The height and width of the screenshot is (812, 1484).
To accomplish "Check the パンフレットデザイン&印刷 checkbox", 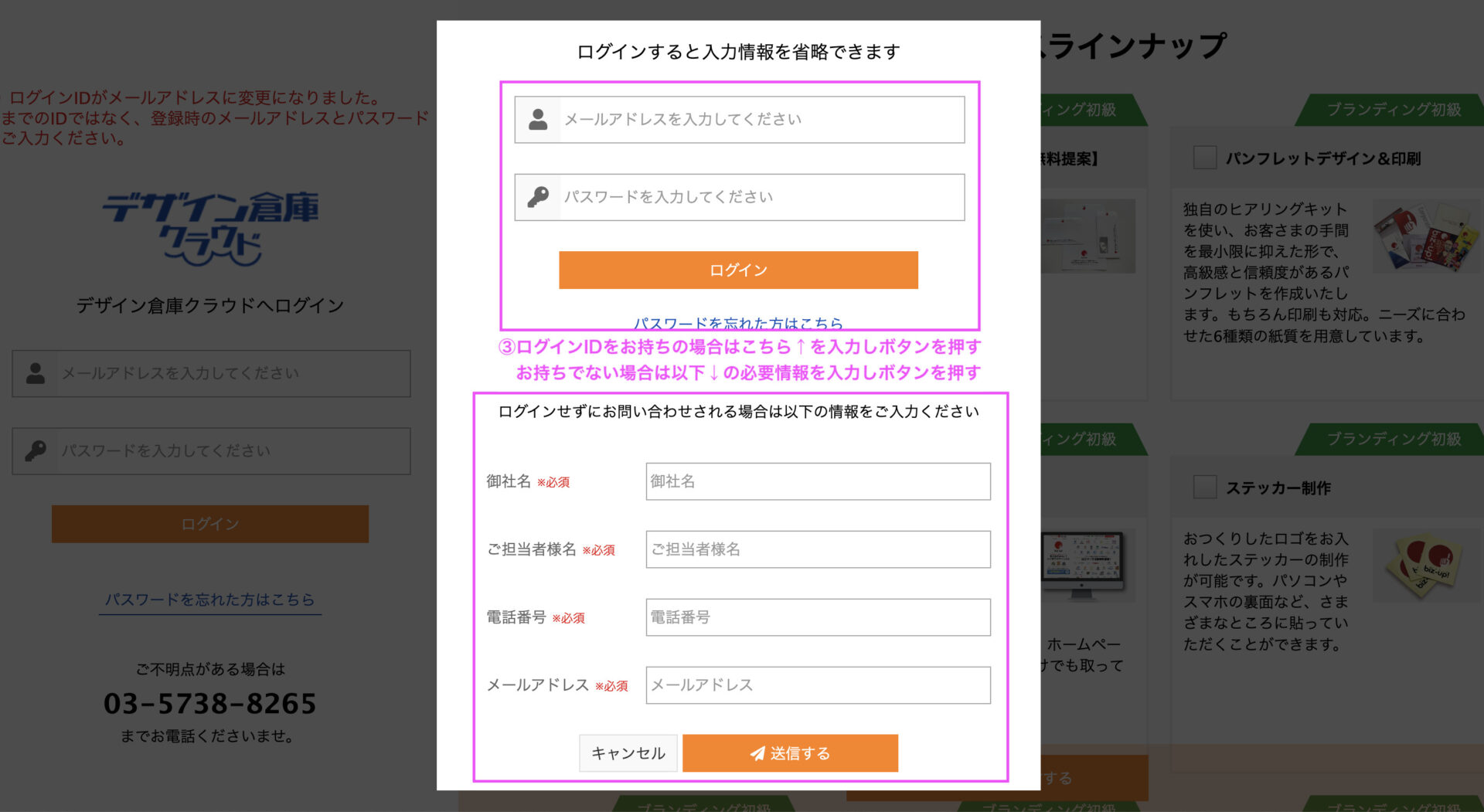I will click(1205, 158).
